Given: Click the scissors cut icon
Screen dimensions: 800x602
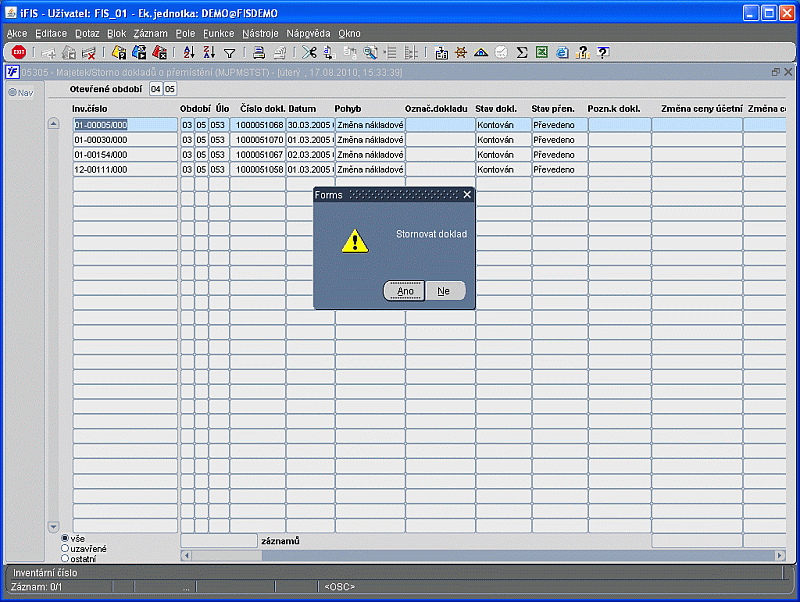Looking at the screenshot, I should [x=309, y=52].
